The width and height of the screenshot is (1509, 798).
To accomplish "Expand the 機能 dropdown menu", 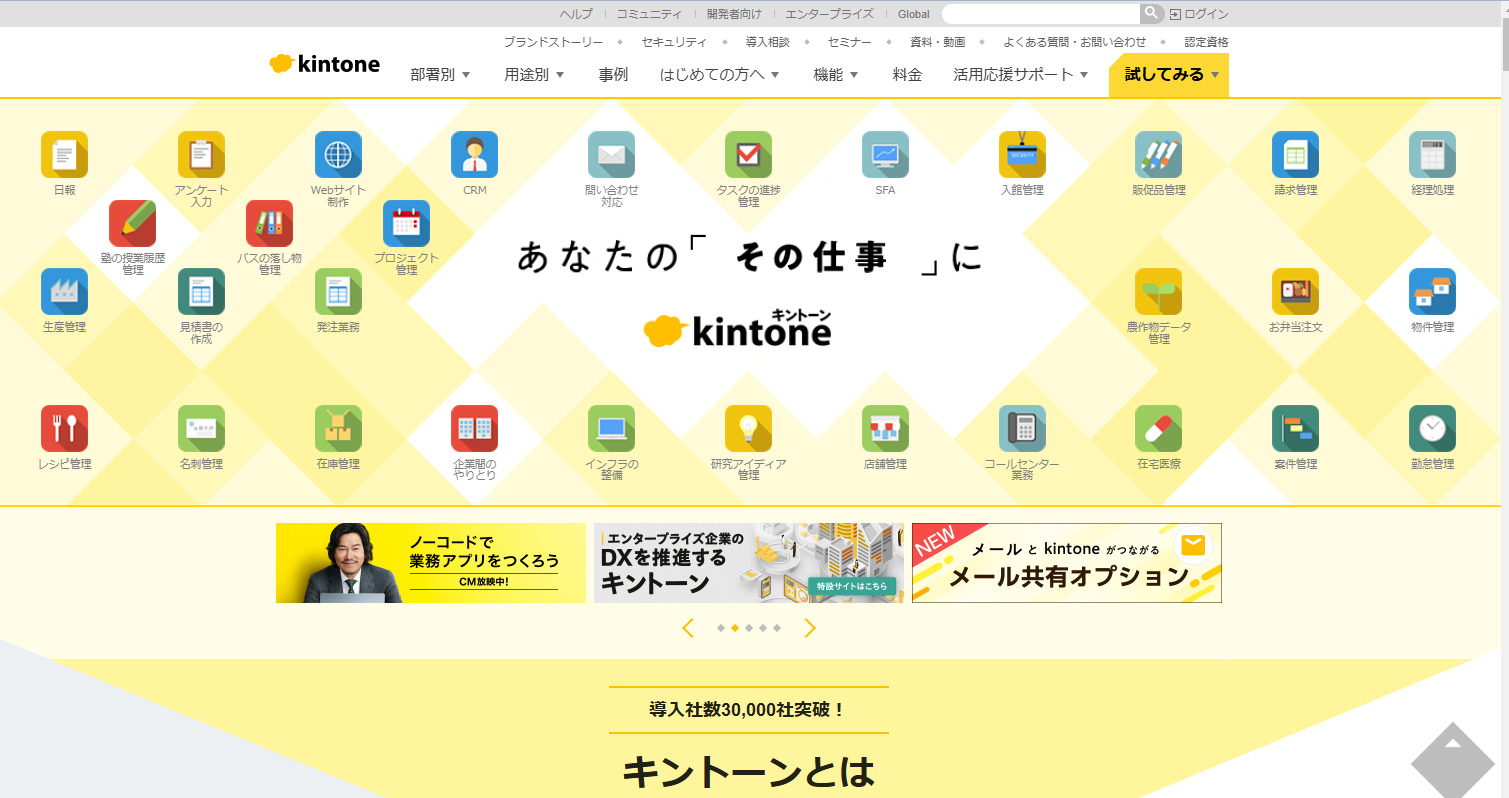I will (836, 75).
